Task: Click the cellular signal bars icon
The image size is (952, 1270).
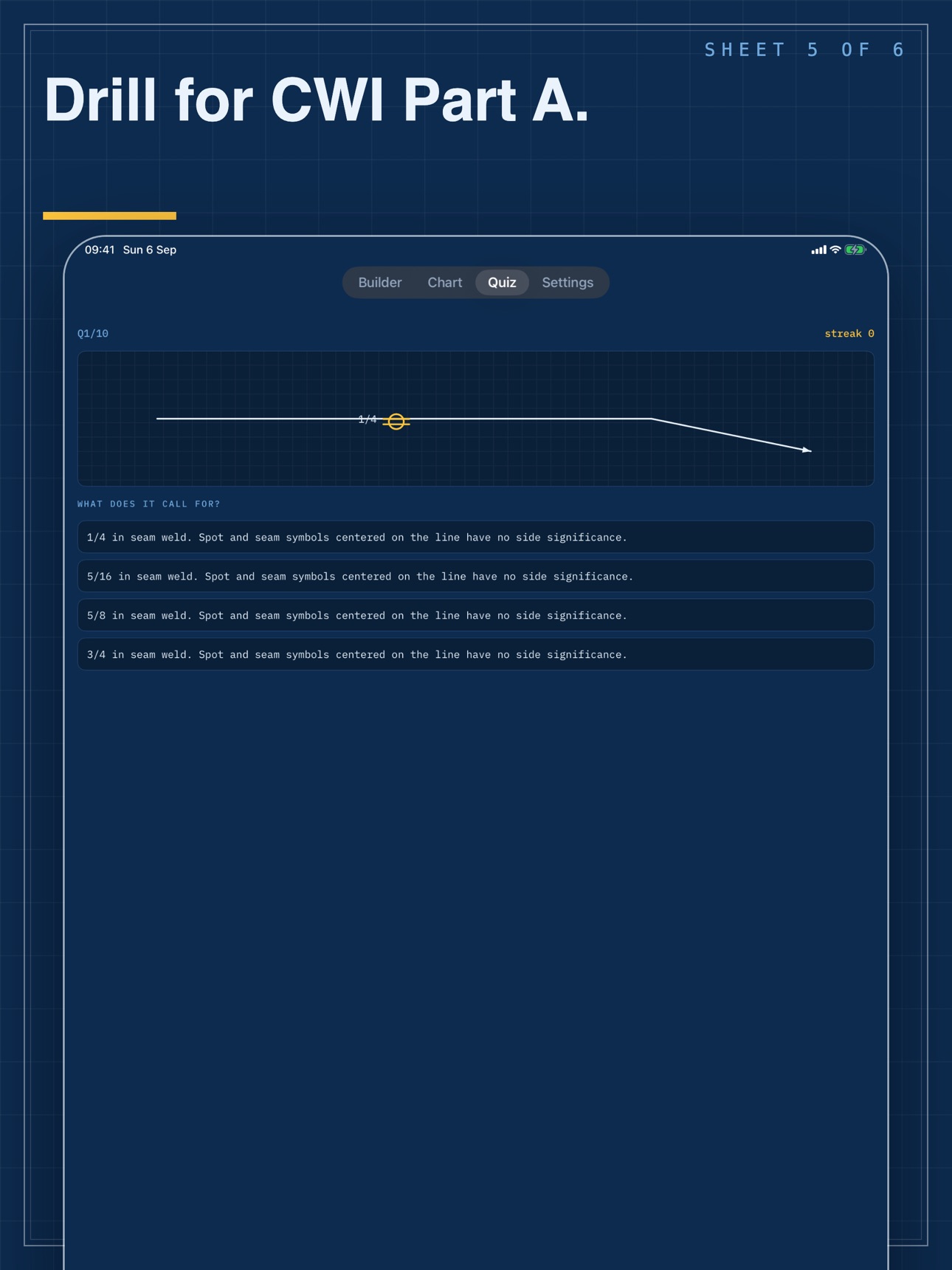Action: click(818, 250)
